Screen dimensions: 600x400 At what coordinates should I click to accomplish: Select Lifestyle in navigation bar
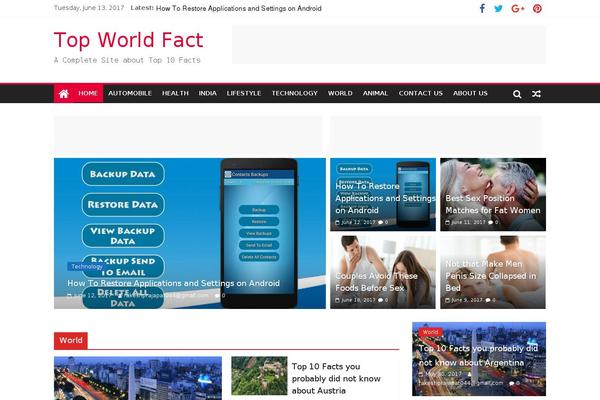click(243, 93)
